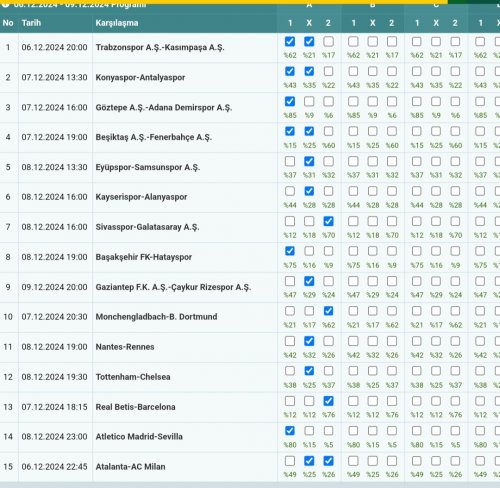Uncheck column A option X for Beşiktaş-Fenerbahçe
Screen dimensions: 500x488
click(x=309, y=131)
